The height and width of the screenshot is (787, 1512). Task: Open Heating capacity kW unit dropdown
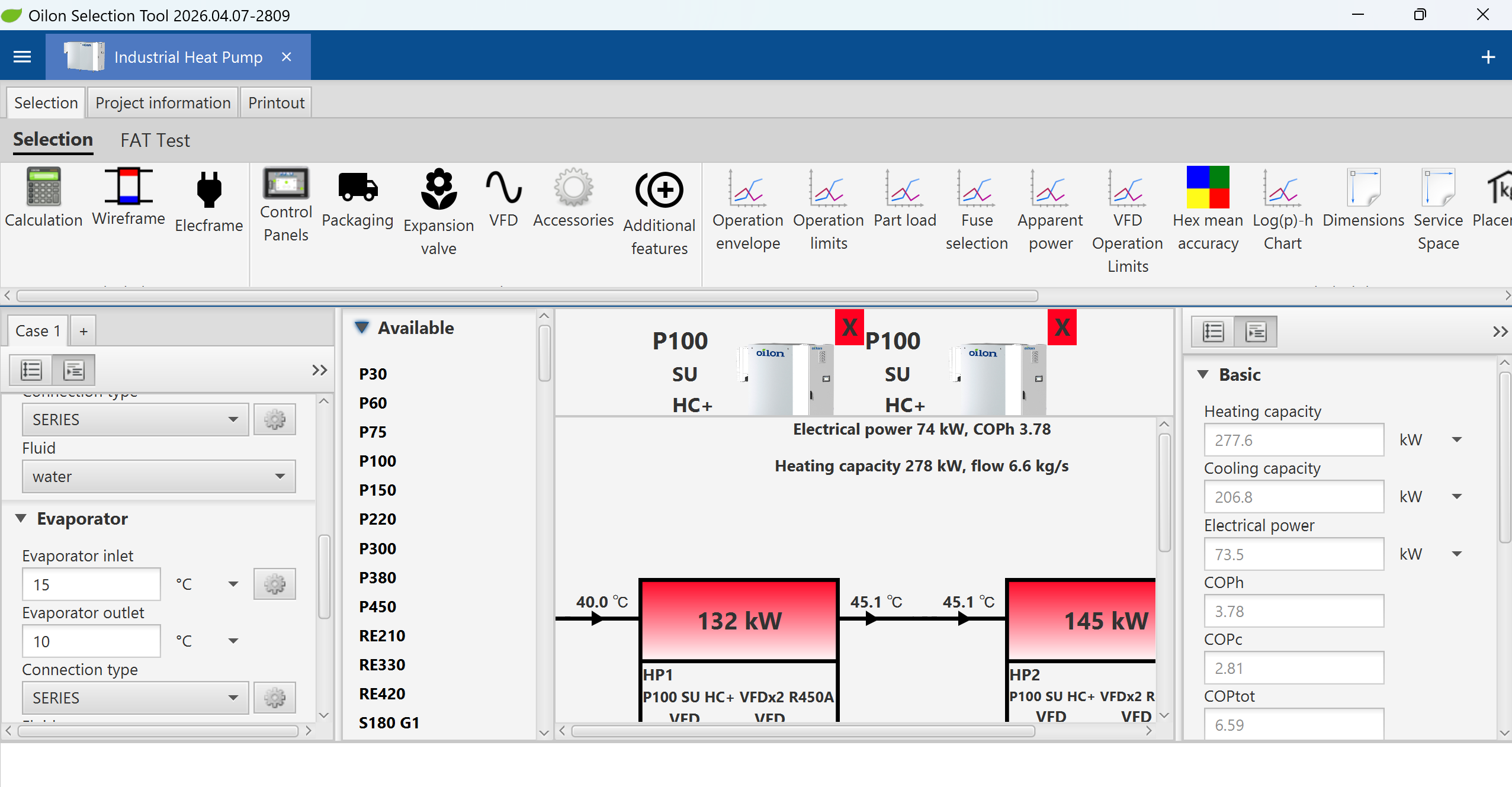1457,440
